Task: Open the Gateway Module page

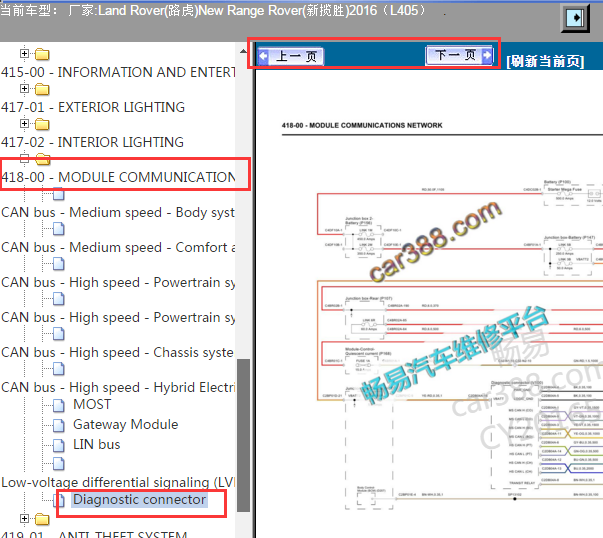Action: 126,425
